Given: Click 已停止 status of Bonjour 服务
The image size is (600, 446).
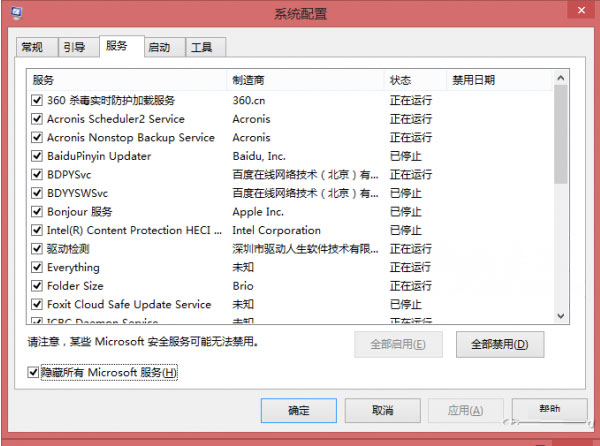Looking at the screenshot, I should point(406,212).
